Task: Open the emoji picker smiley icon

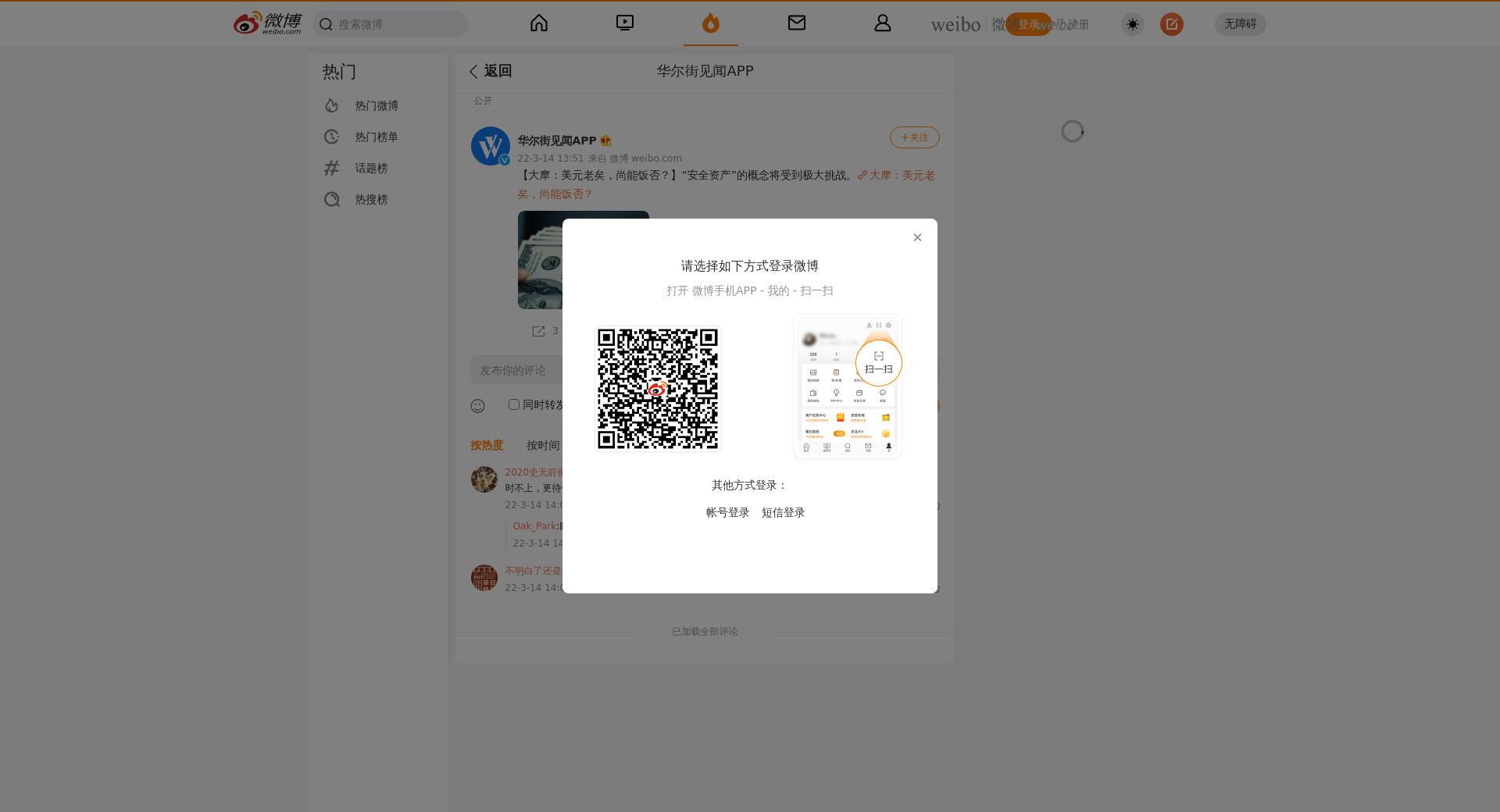Action: pyautogui.click(x=478, y=406)
